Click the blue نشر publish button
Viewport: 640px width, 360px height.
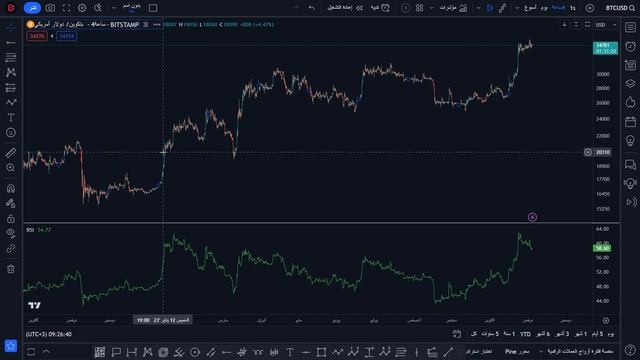[x=32, y=8]
